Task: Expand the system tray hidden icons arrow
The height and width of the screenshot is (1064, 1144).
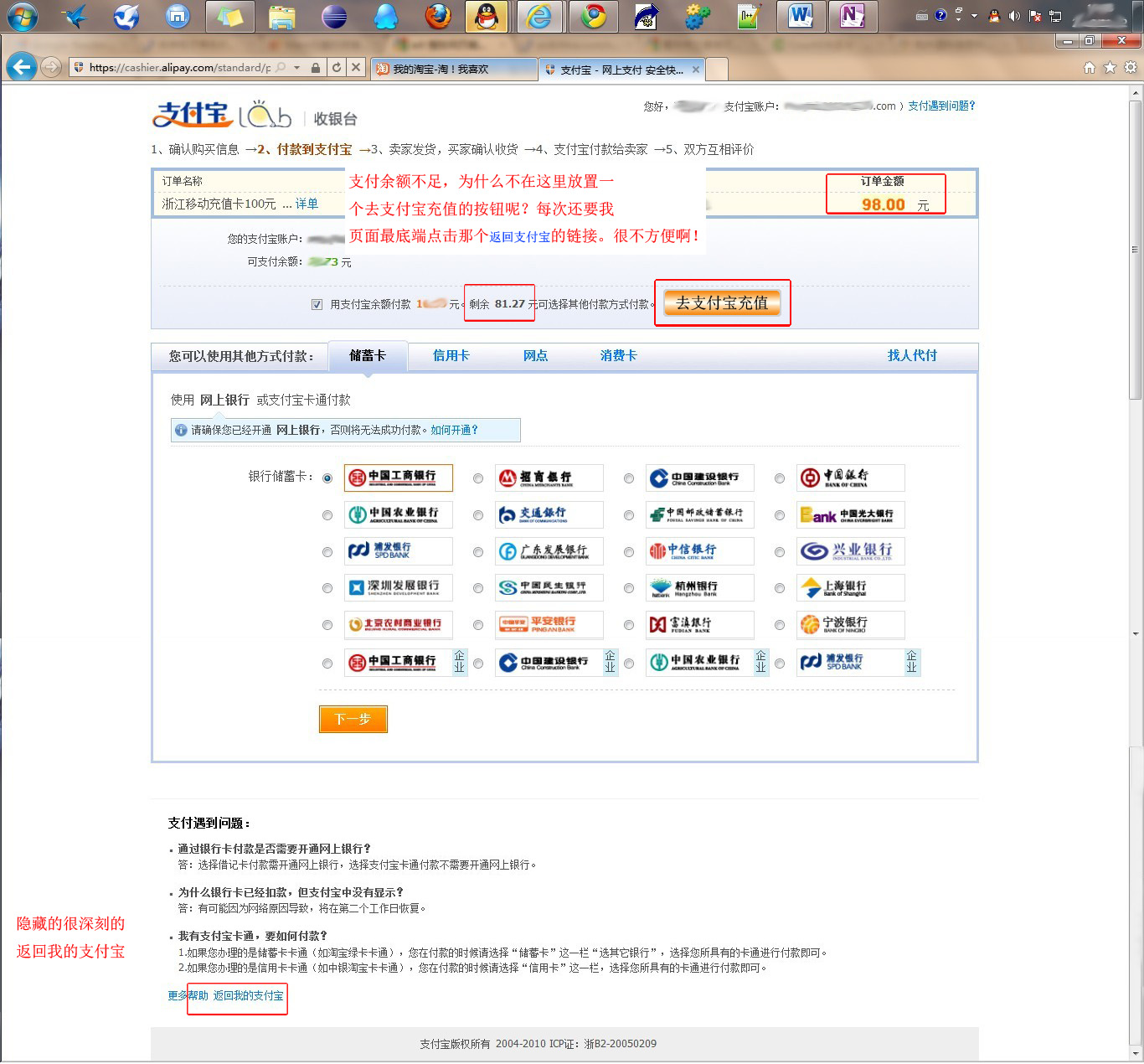Action: click(x=974, y=16)
